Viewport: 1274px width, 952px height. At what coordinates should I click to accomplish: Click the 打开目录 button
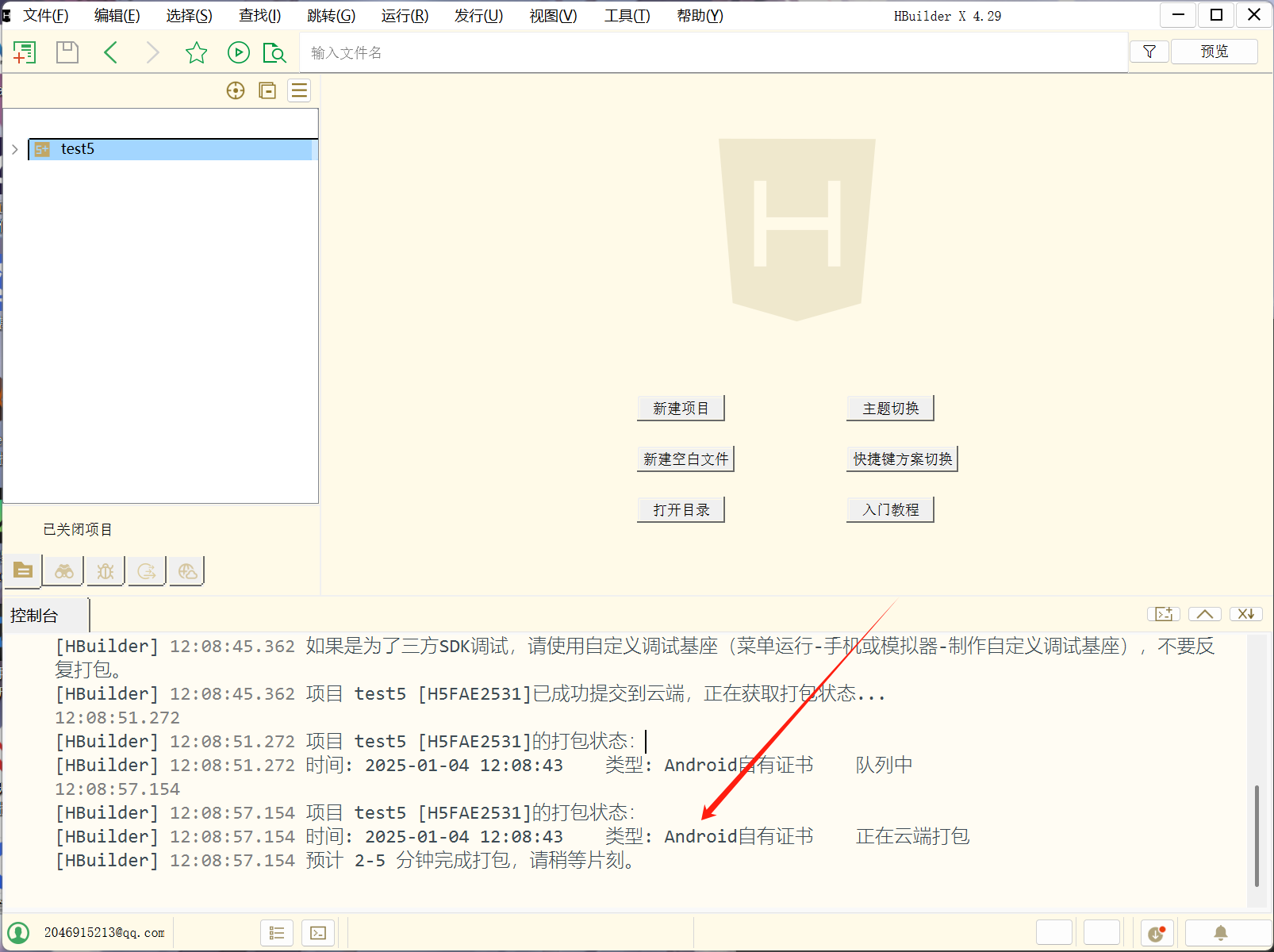click(681, 510)
